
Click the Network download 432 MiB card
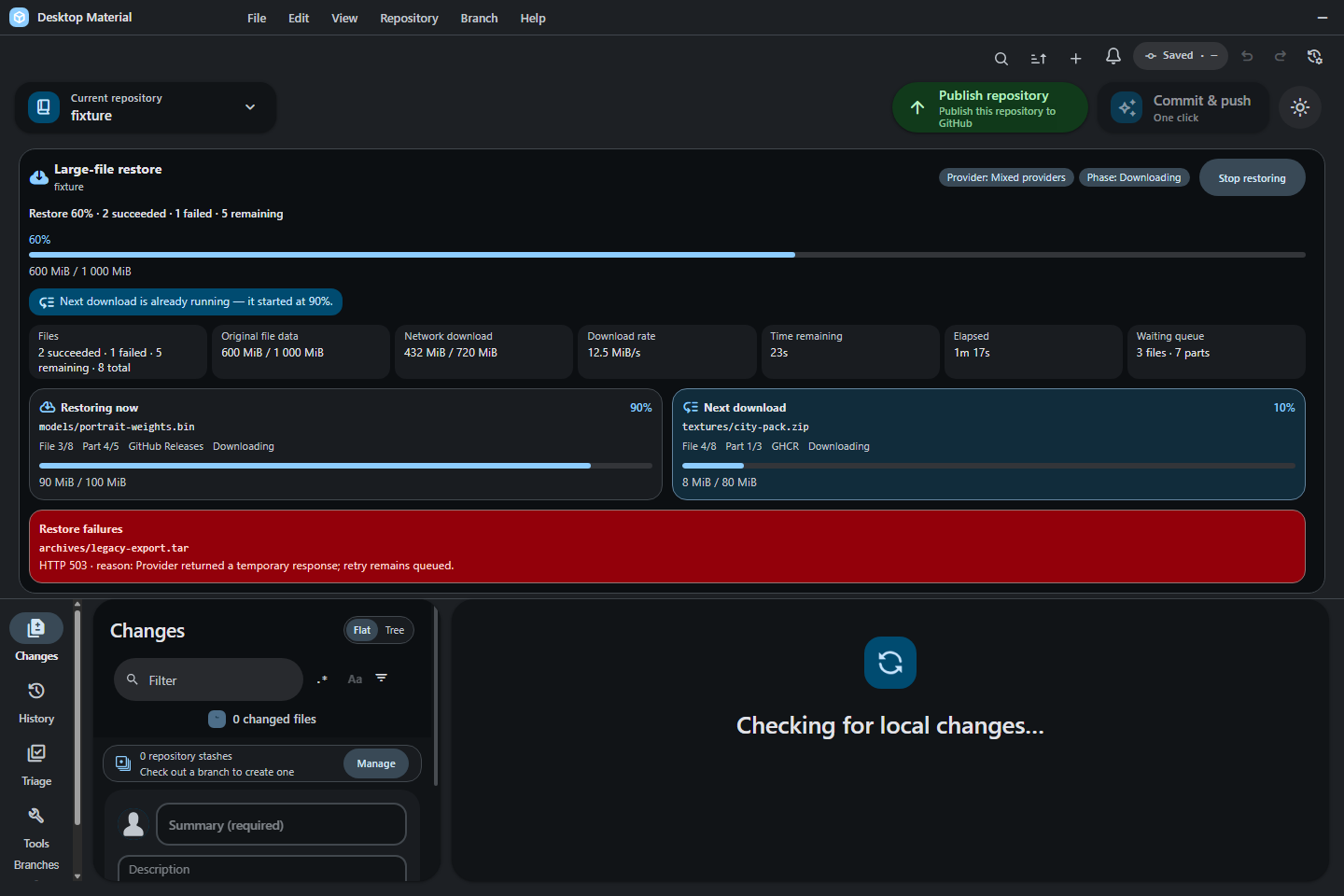pyautogui.click(x=484, y=352)
